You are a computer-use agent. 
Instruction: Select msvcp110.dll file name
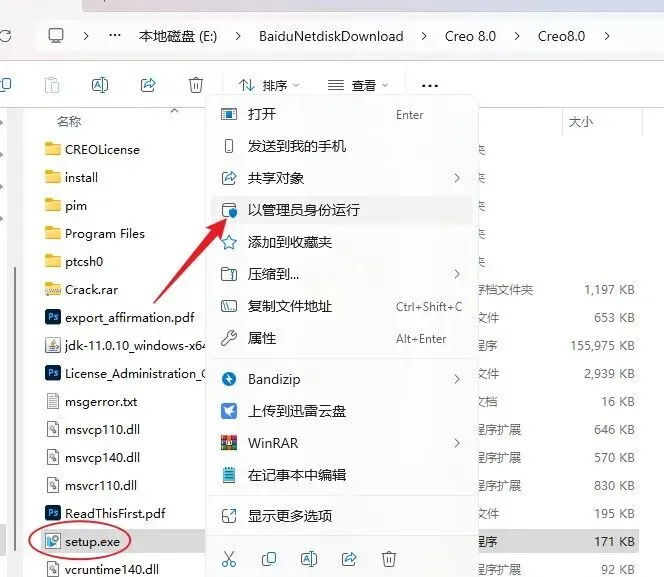click(102, 430)
